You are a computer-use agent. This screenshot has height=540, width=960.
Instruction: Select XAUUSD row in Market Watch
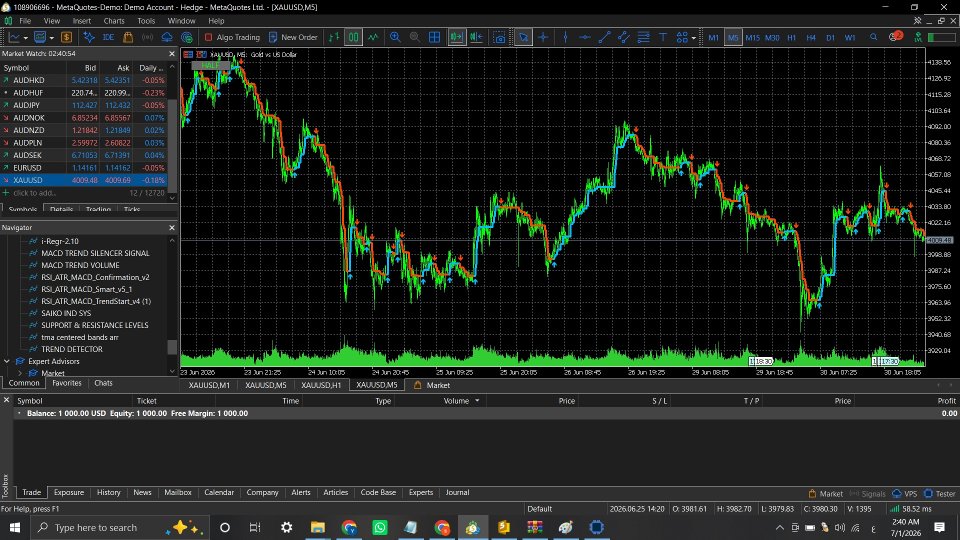pyautogui.click(x=83, y=180)
